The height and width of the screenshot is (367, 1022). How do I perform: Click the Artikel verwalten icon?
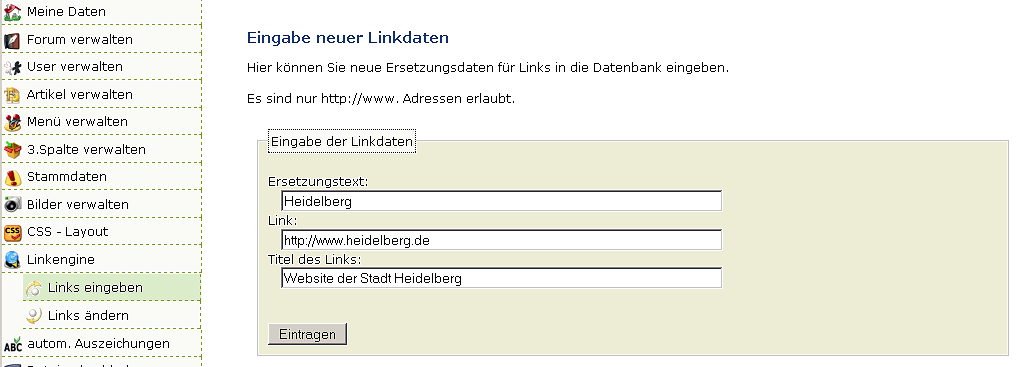pos(12,95)
